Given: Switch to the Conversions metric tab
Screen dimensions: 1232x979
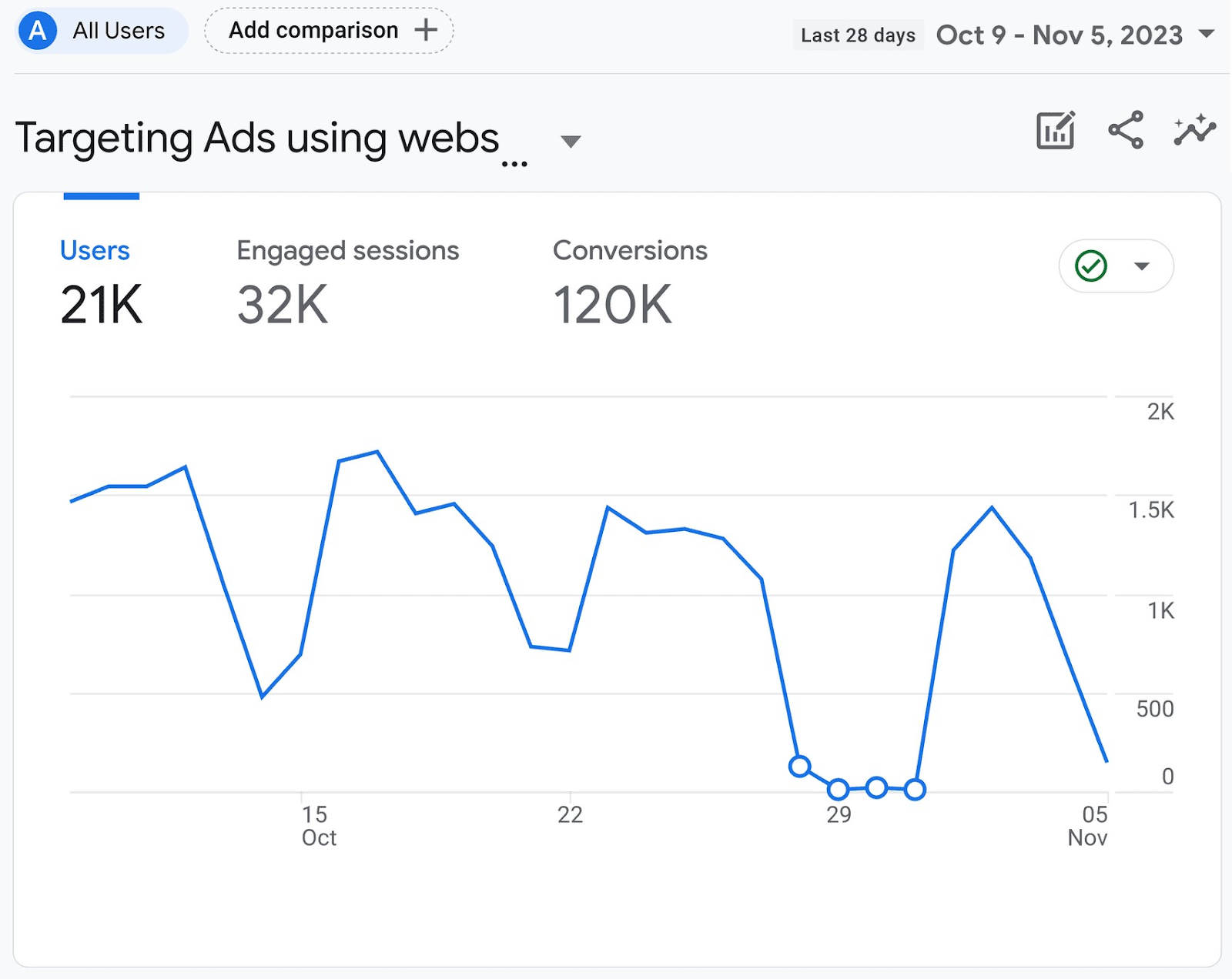Looking at the screenshot, I should [x=630, y=250].
